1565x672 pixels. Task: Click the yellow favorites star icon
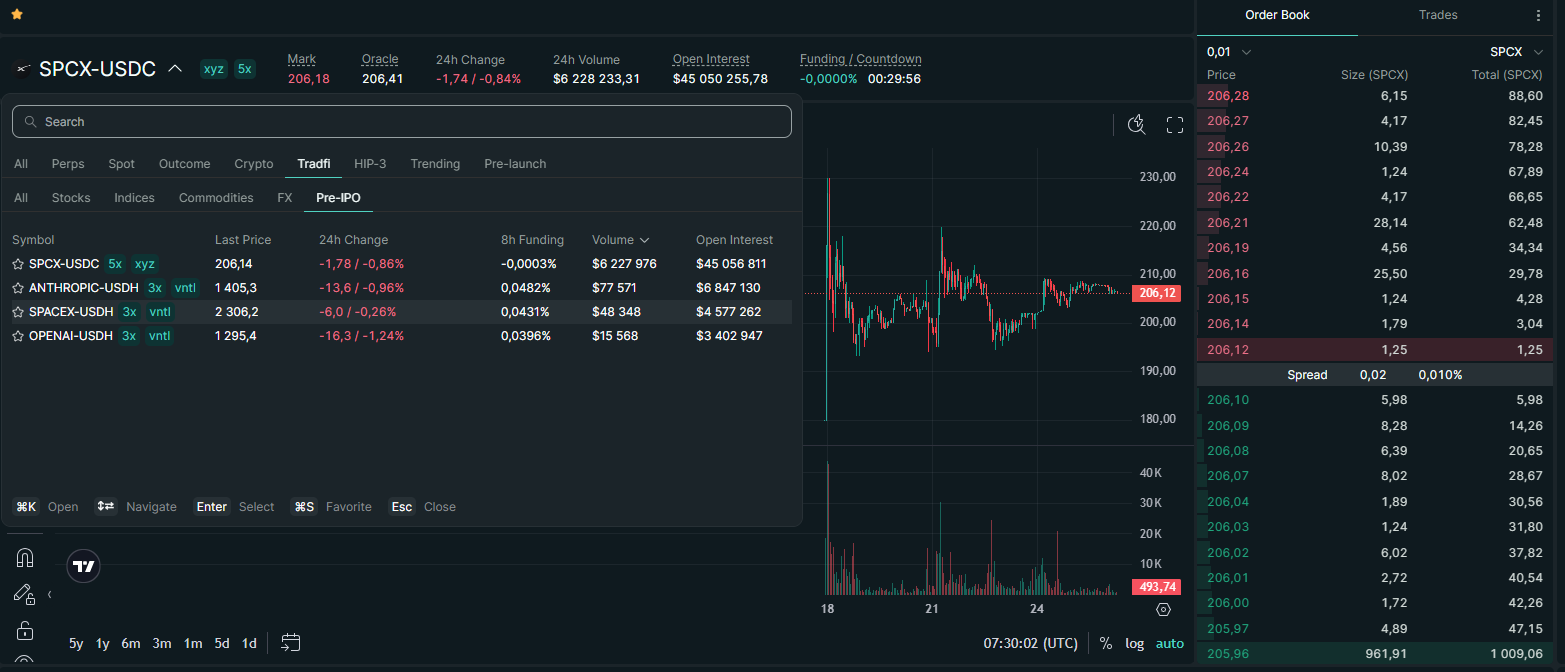17,15
